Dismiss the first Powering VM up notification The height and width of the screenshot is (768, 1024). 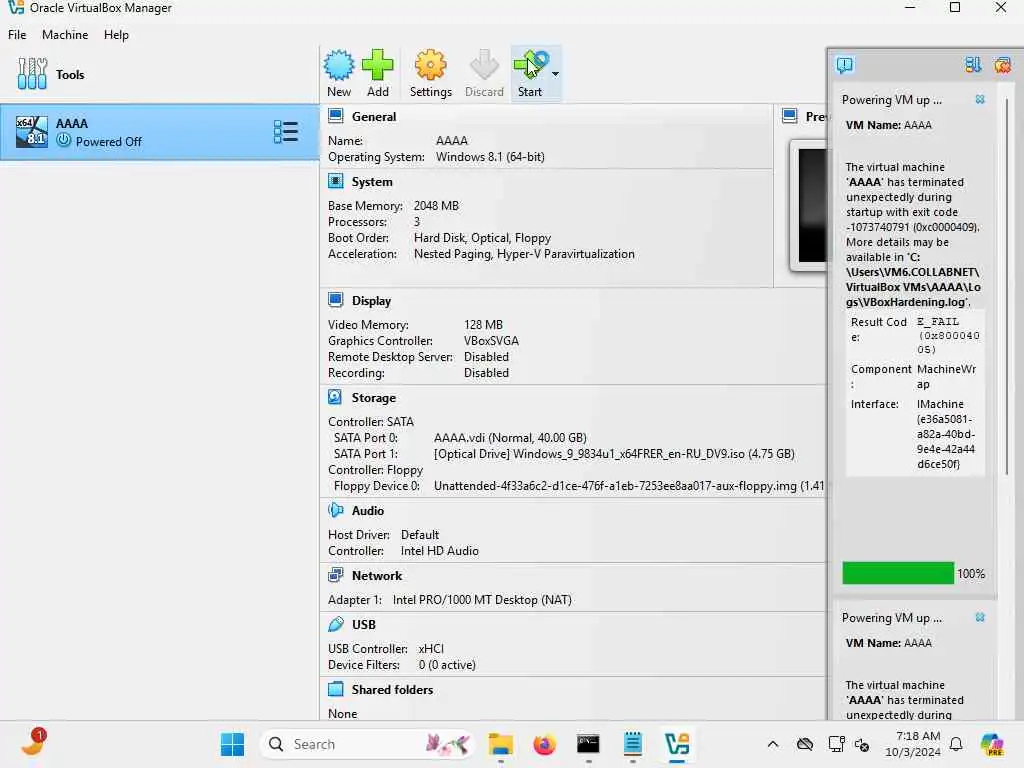click(980, 99)
